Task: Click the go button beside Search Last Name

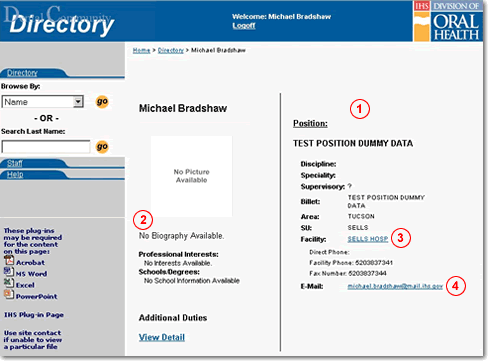Action: click(x=102, y=147)
